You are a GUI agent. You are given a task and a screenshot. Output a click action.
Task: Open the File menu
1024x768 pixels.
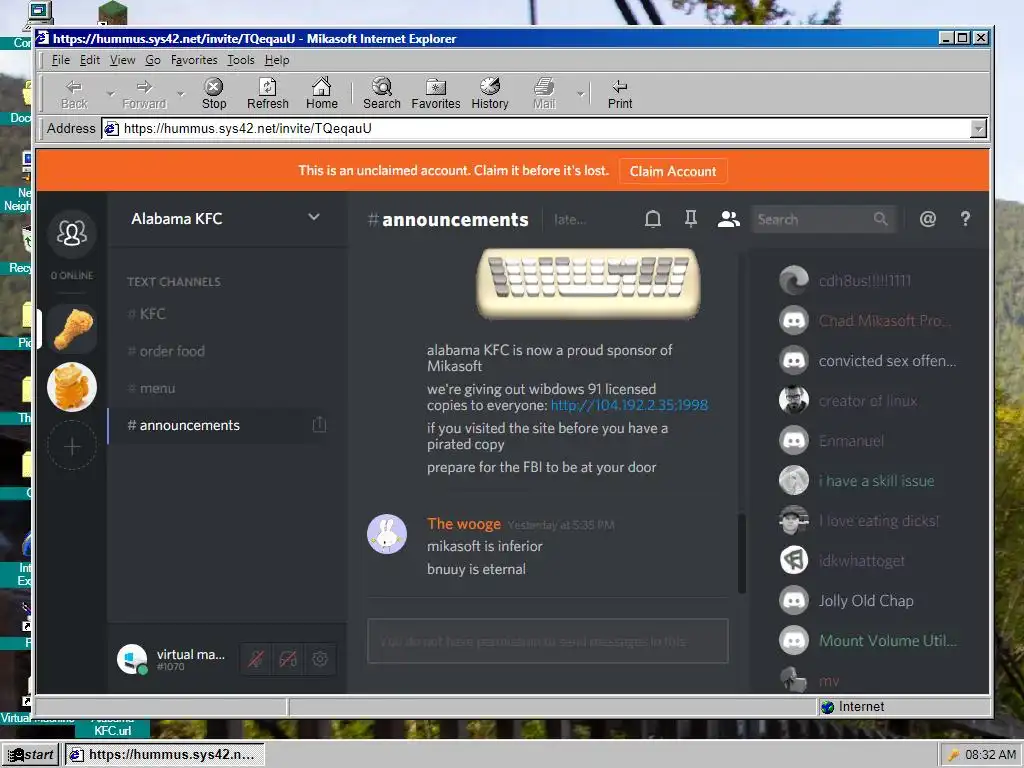coord(61,60)
